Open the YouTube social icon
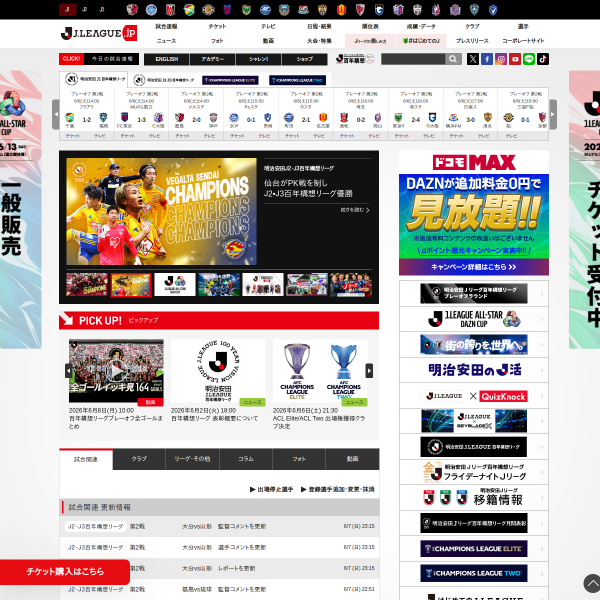Screen dimensions: 600x600 click(515, 59)
